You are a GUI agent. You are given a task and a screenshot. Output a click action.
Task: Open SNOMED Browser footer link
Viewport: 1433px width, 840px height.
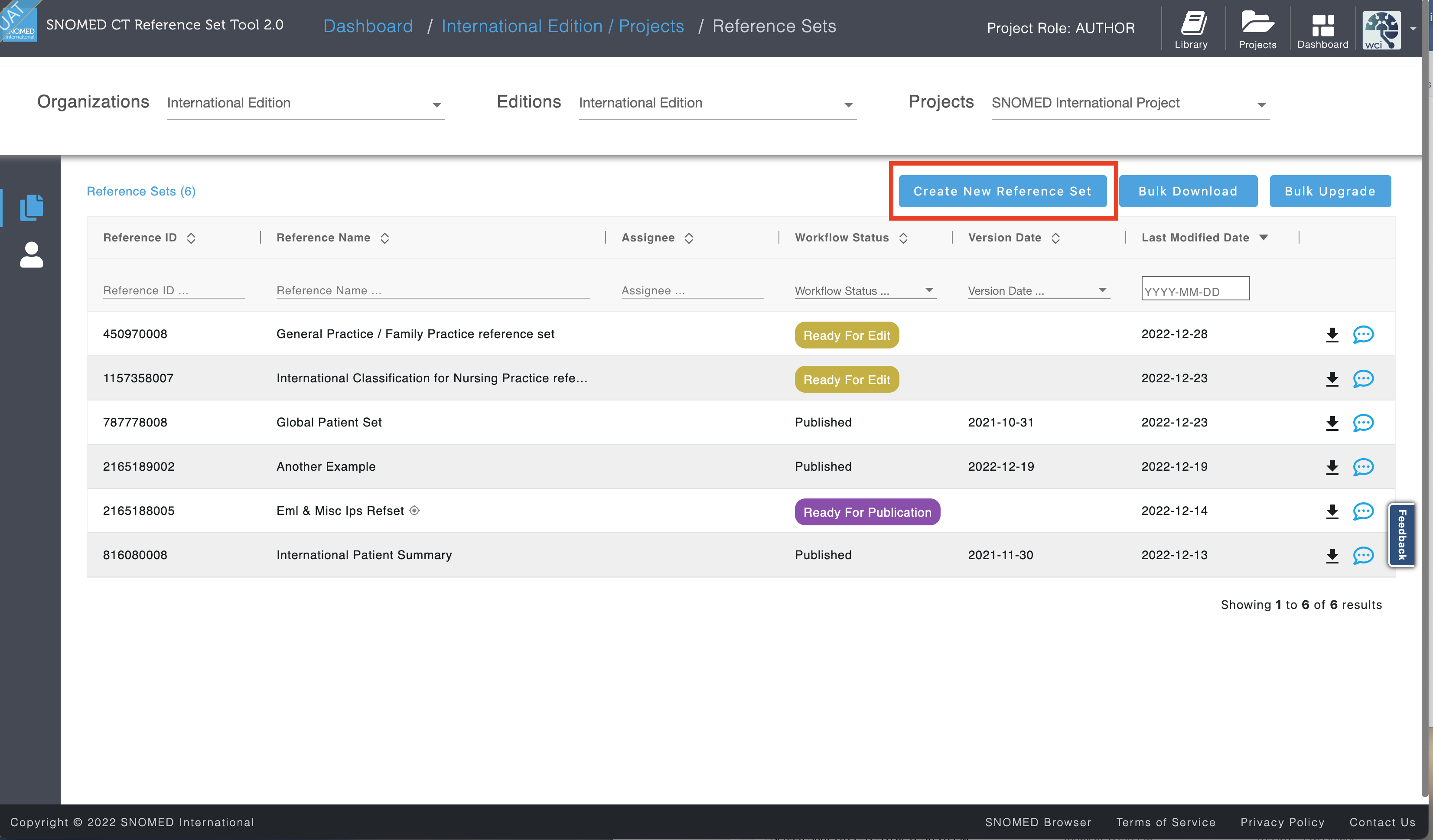point(1038,822)
